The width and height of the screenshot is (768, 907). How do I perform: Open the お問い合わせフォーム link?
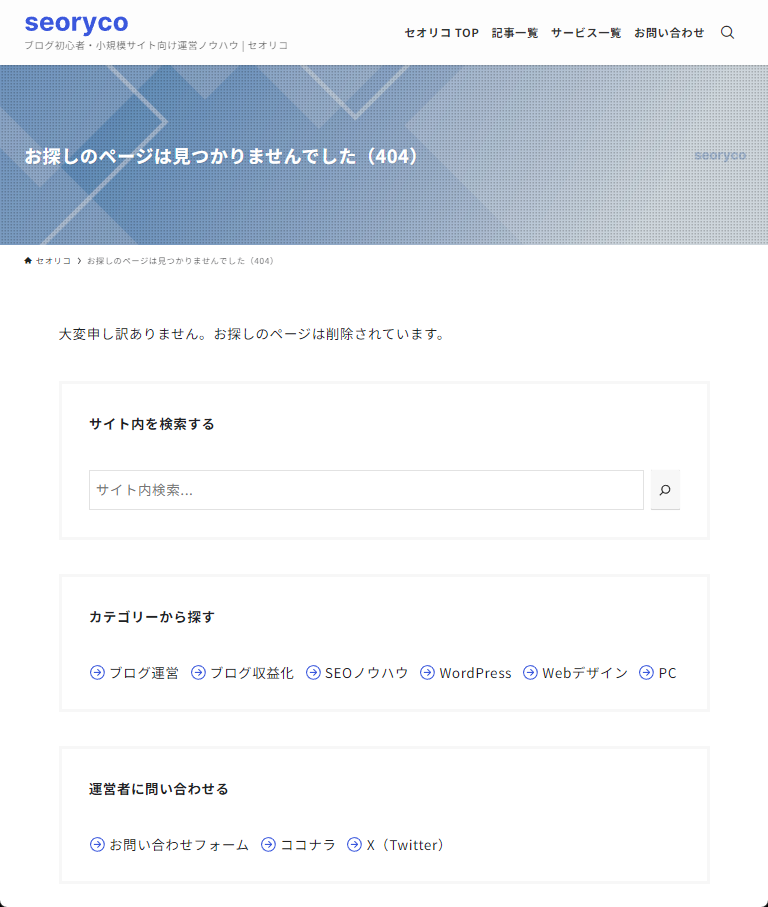(x=179, y=845)
